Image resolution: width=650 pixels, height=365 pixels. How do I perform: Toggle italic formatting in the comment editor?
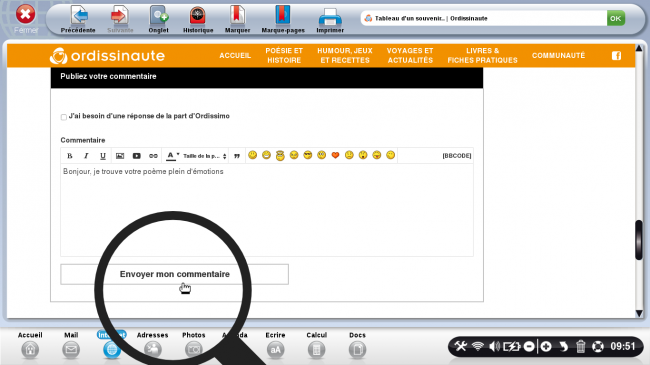coord(86,156)
